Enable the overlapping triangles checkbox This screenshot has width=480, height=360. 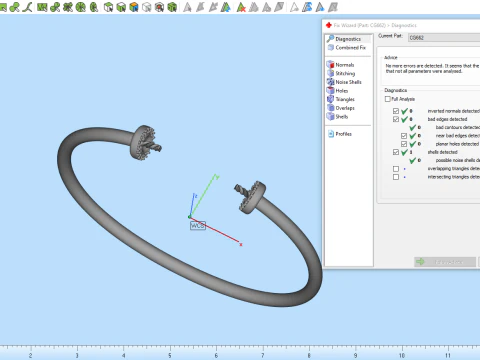click(396, 169)
